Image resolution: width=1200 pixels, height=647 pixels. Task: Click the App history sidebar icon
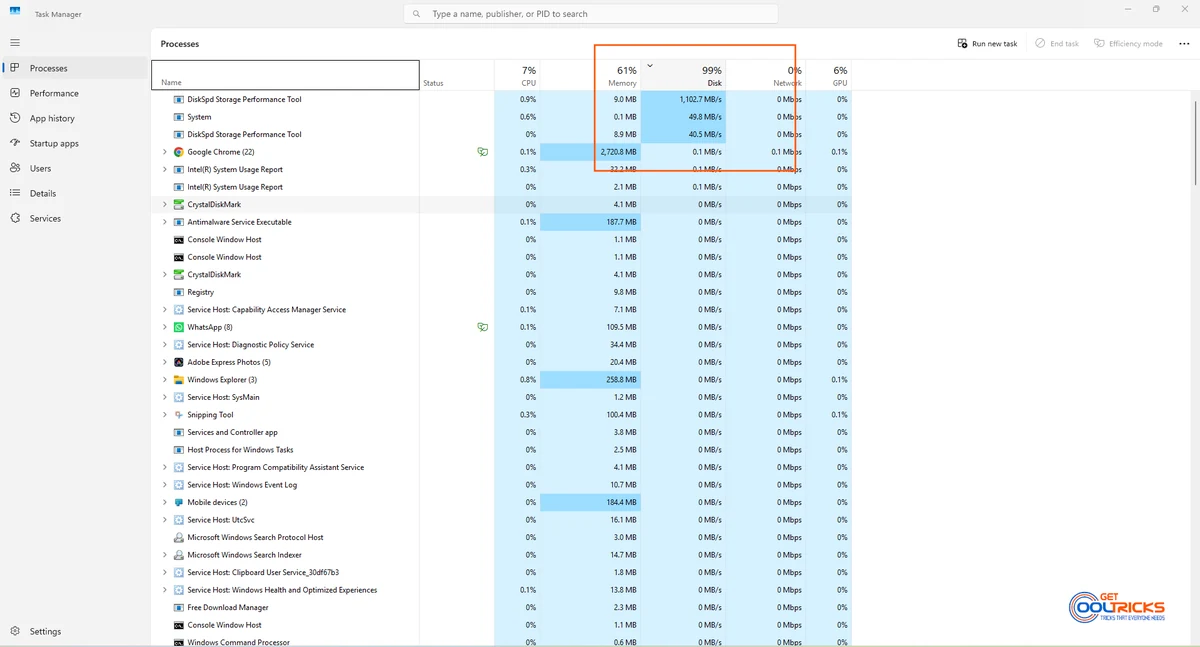(x=15, y=118)
